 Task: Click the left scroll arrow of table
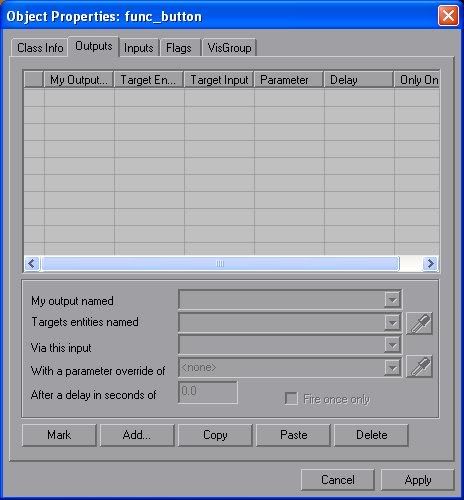(32, 264)
